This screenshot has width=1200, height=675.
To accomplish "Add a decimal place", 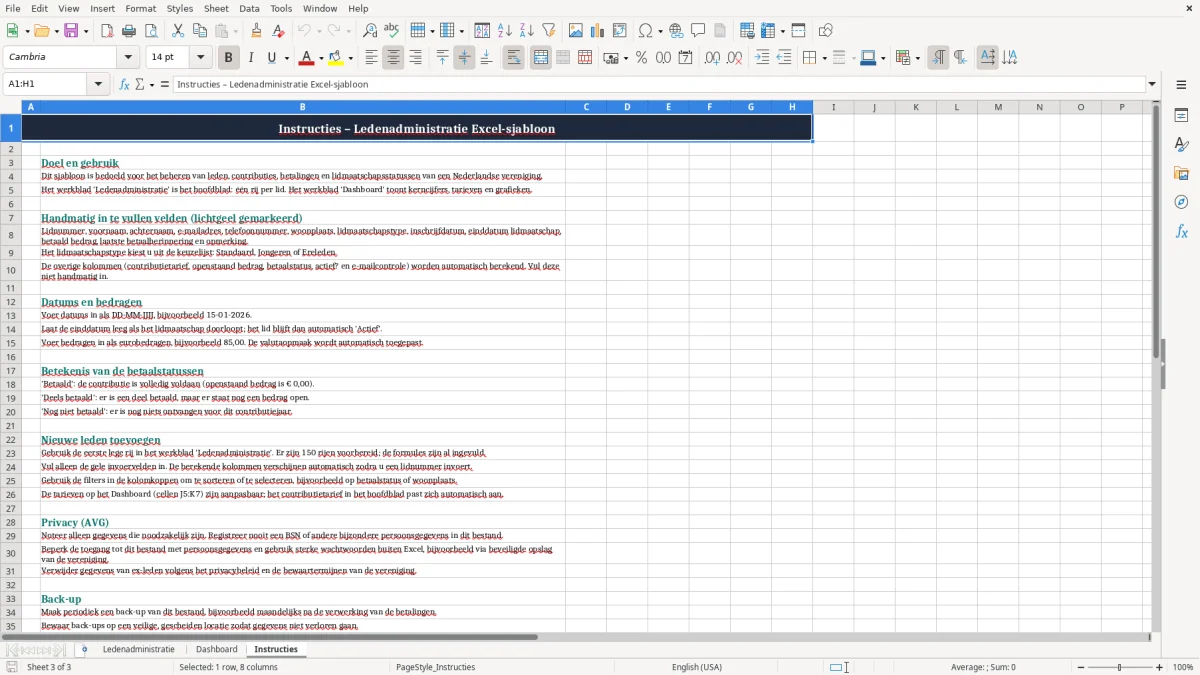I will (712, 58).
